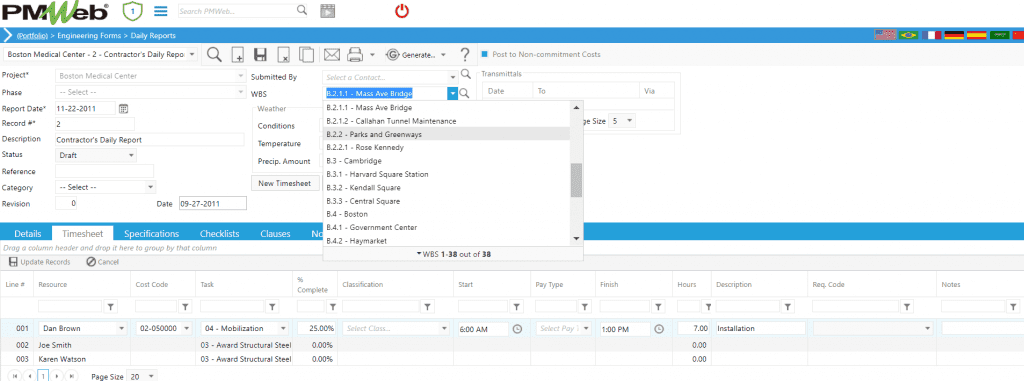This screenshot has width=1024, height=381.
Task: Click the Add new record icon
Action: [x=238, y=55]
